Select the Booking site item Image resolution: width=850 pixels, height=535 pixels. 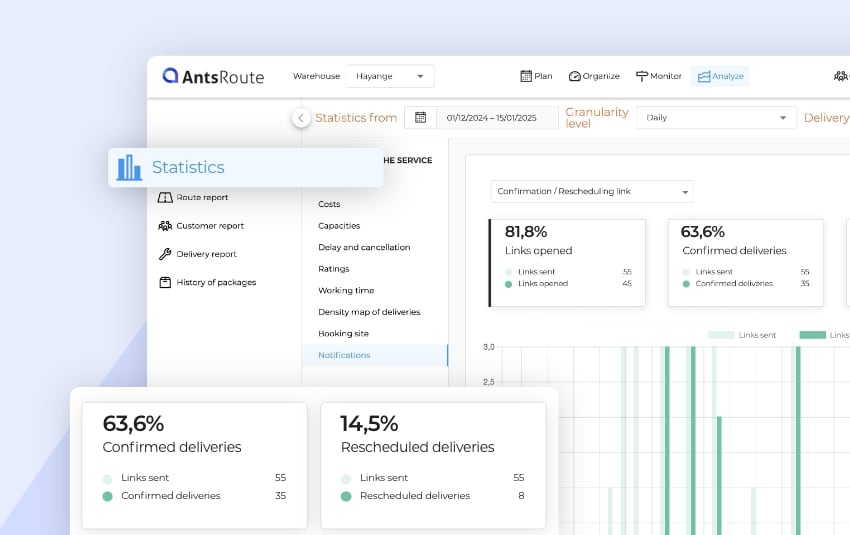(x=343, y=333)
